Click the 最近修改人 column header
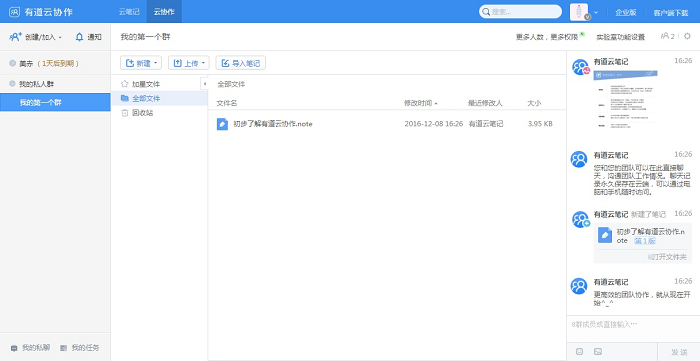This screenshot has height=361, width=700. click(485, 103)
